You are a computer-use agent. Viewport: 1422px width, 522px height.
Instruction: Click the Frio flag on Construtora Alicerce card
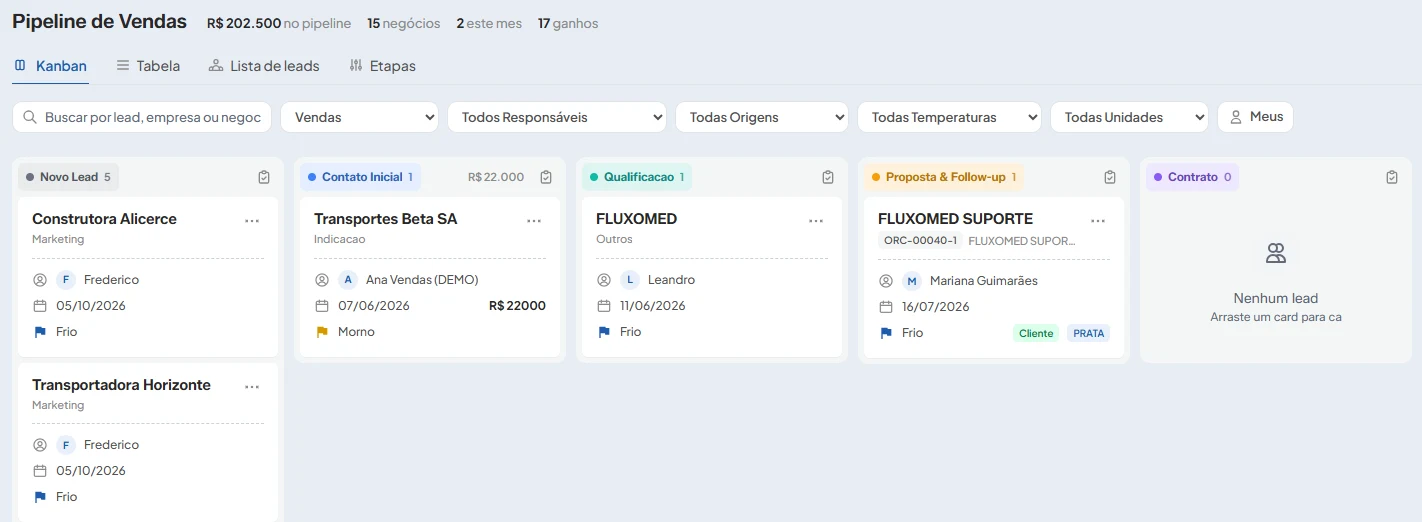pos(40,332)
